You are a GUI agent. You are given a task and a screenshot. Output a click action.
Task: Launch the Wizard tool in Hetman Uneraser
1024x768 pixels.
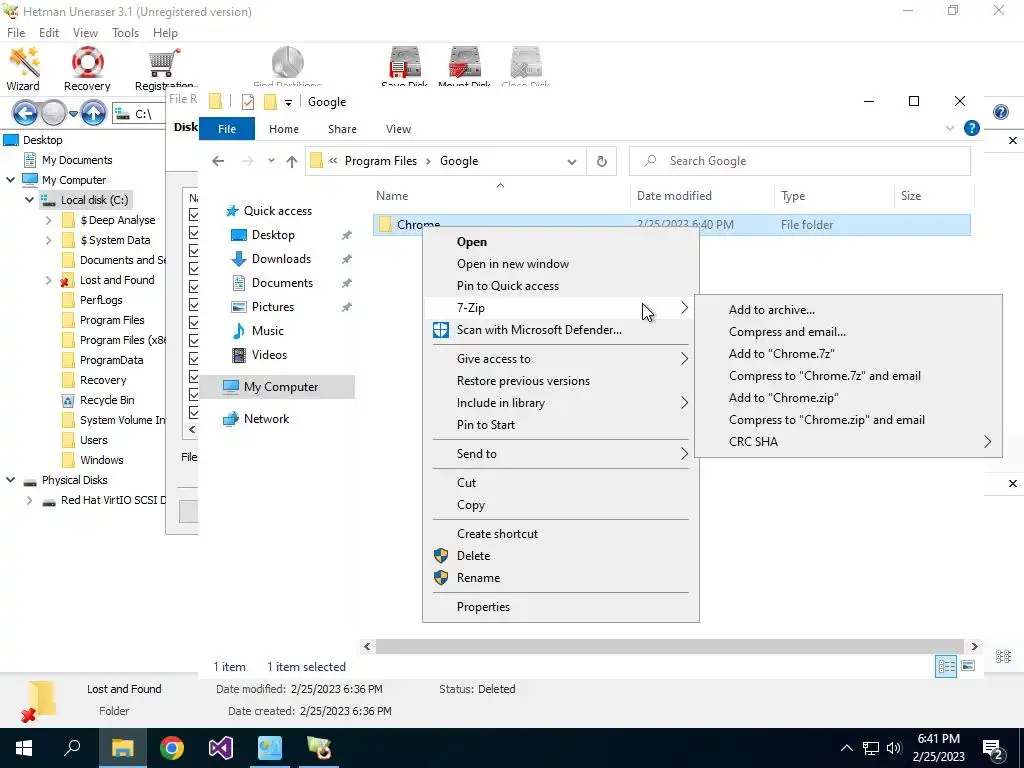pyautogui.click(x=24, y=69)
